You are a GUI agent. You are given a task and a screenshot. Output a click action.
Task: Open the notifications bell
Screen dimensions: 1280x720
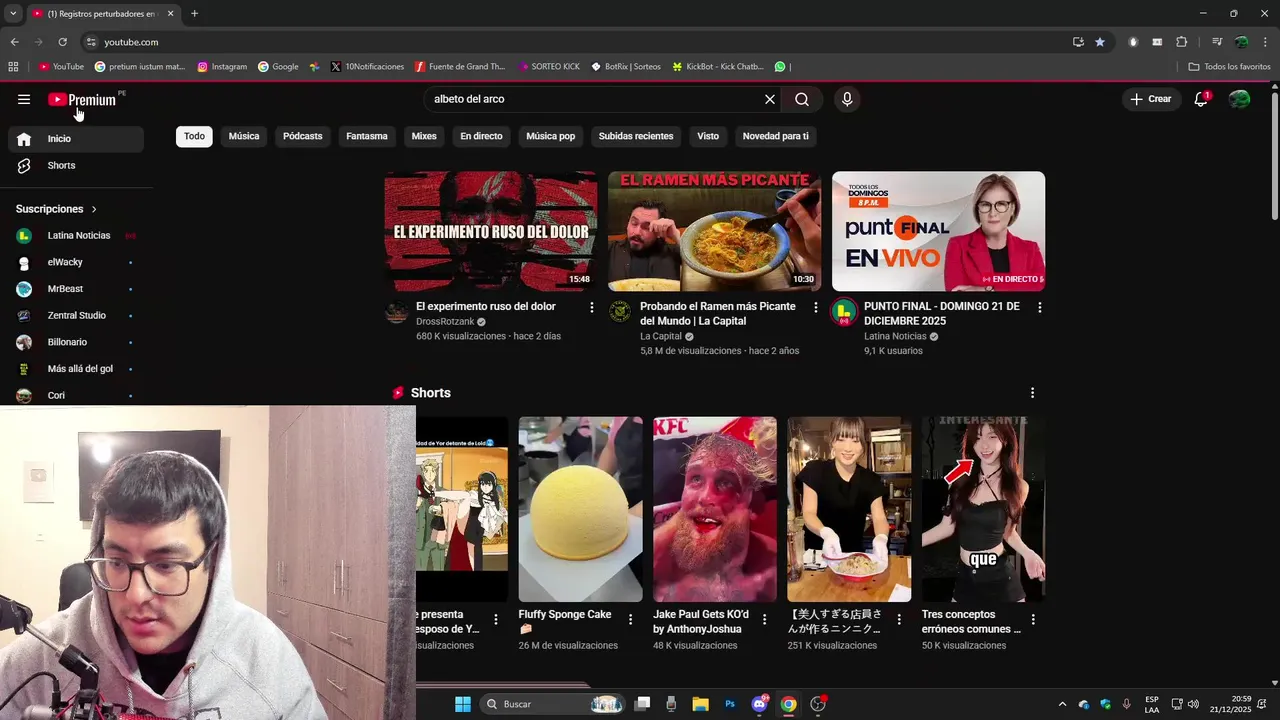point(1201,99)
